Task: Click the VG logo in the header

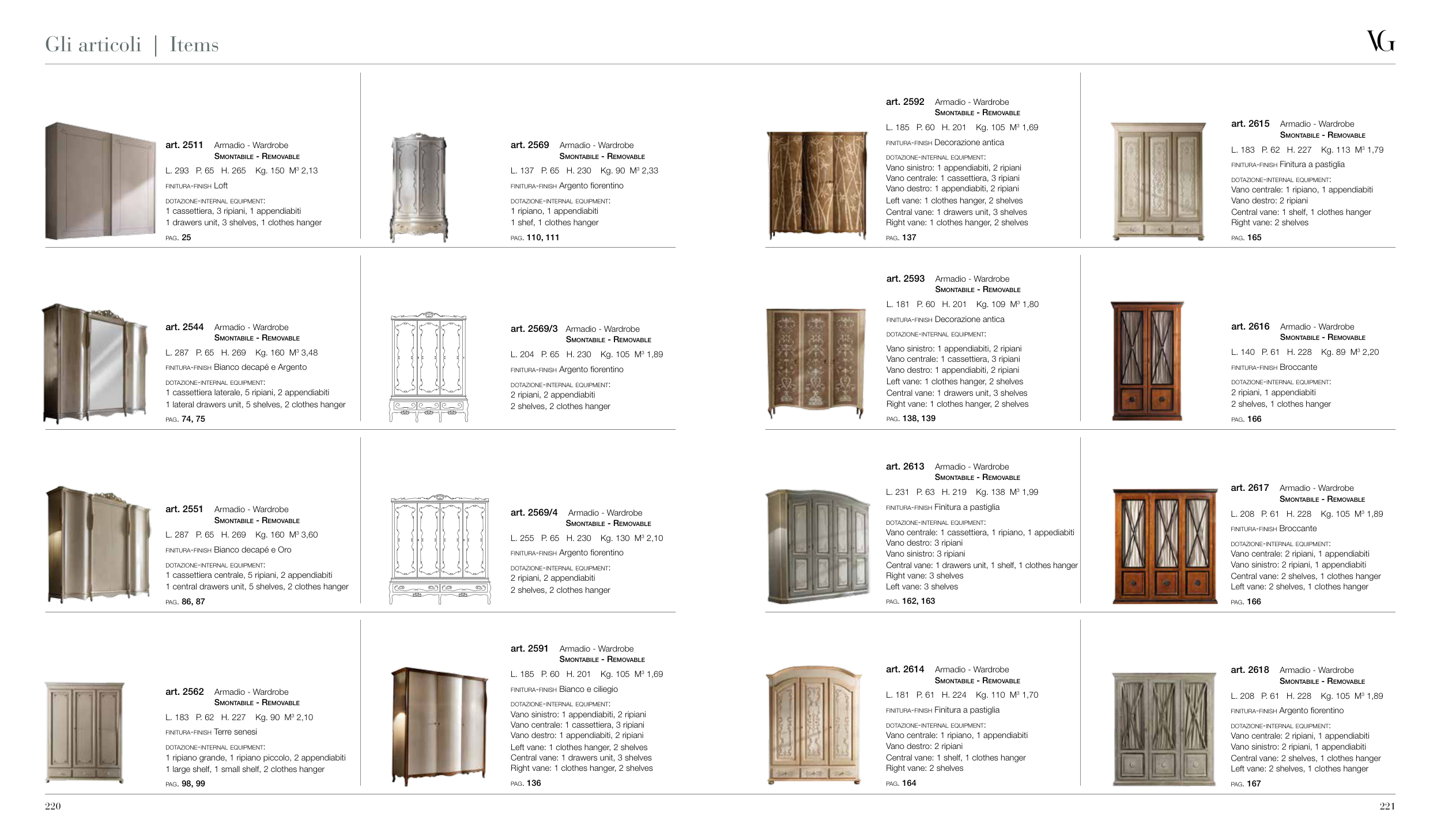Action: point(1380,41)
